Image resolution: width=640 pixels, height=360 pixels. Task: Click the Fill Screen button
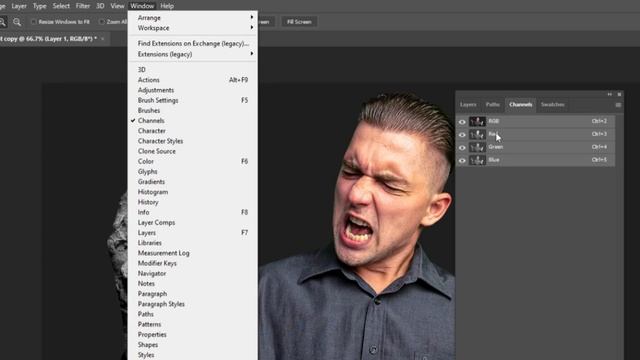(299, 22)
